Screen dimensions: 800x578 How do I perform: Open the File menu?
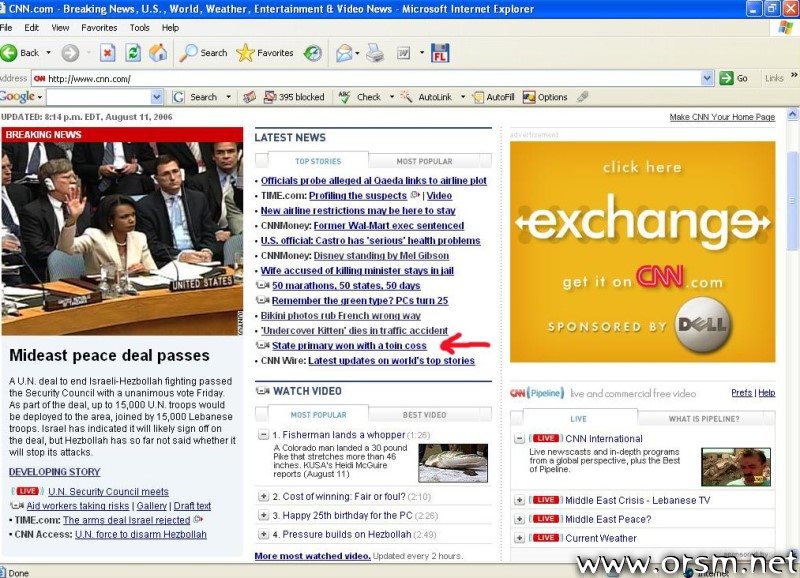(x=6, y=28)
